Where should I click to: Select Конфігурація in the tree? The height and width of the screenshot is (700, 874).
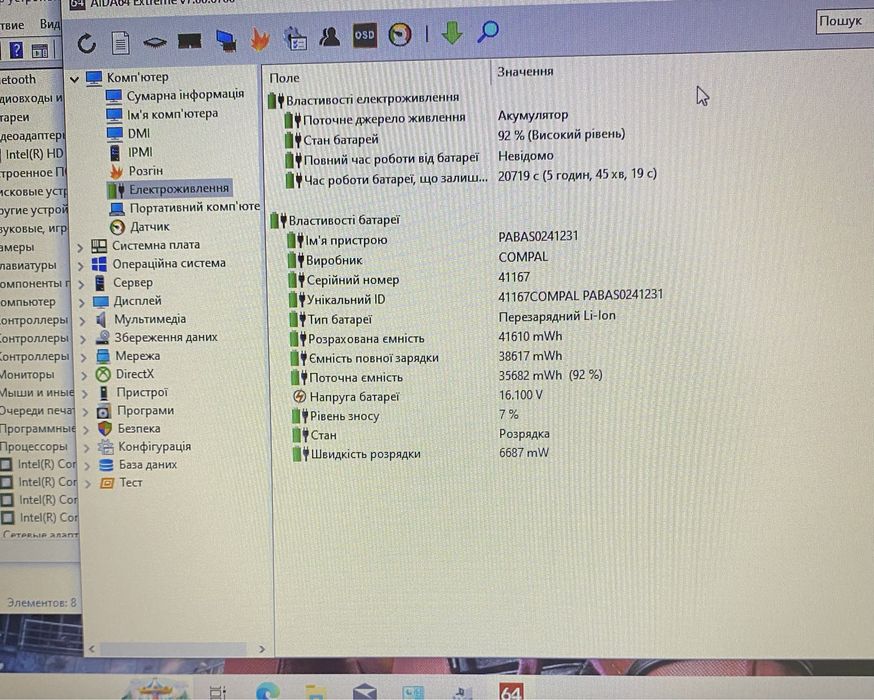click(x=144, y=447)
